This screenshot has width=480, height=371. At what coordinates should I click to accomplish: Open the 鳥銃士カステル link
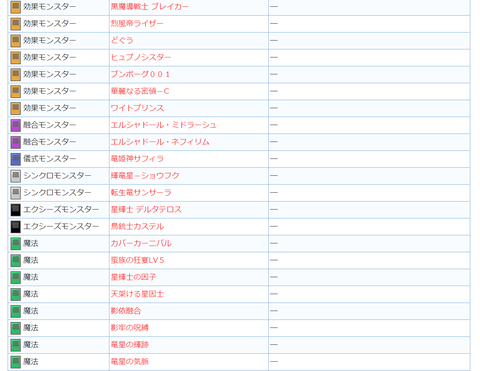[137, 226]
